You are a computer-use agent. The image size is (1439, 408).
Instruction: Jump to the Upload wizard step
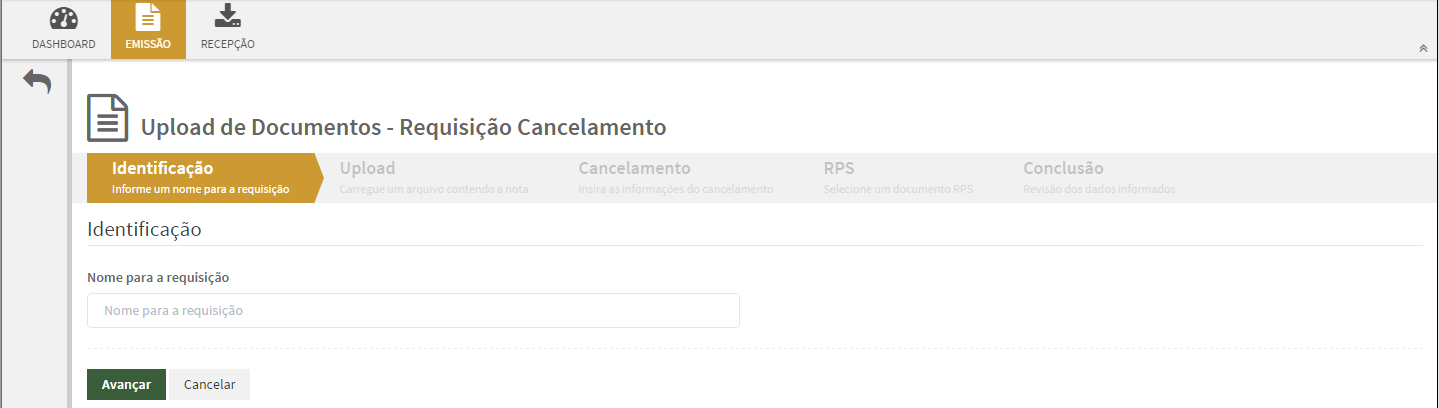click(x=433, y=178)
